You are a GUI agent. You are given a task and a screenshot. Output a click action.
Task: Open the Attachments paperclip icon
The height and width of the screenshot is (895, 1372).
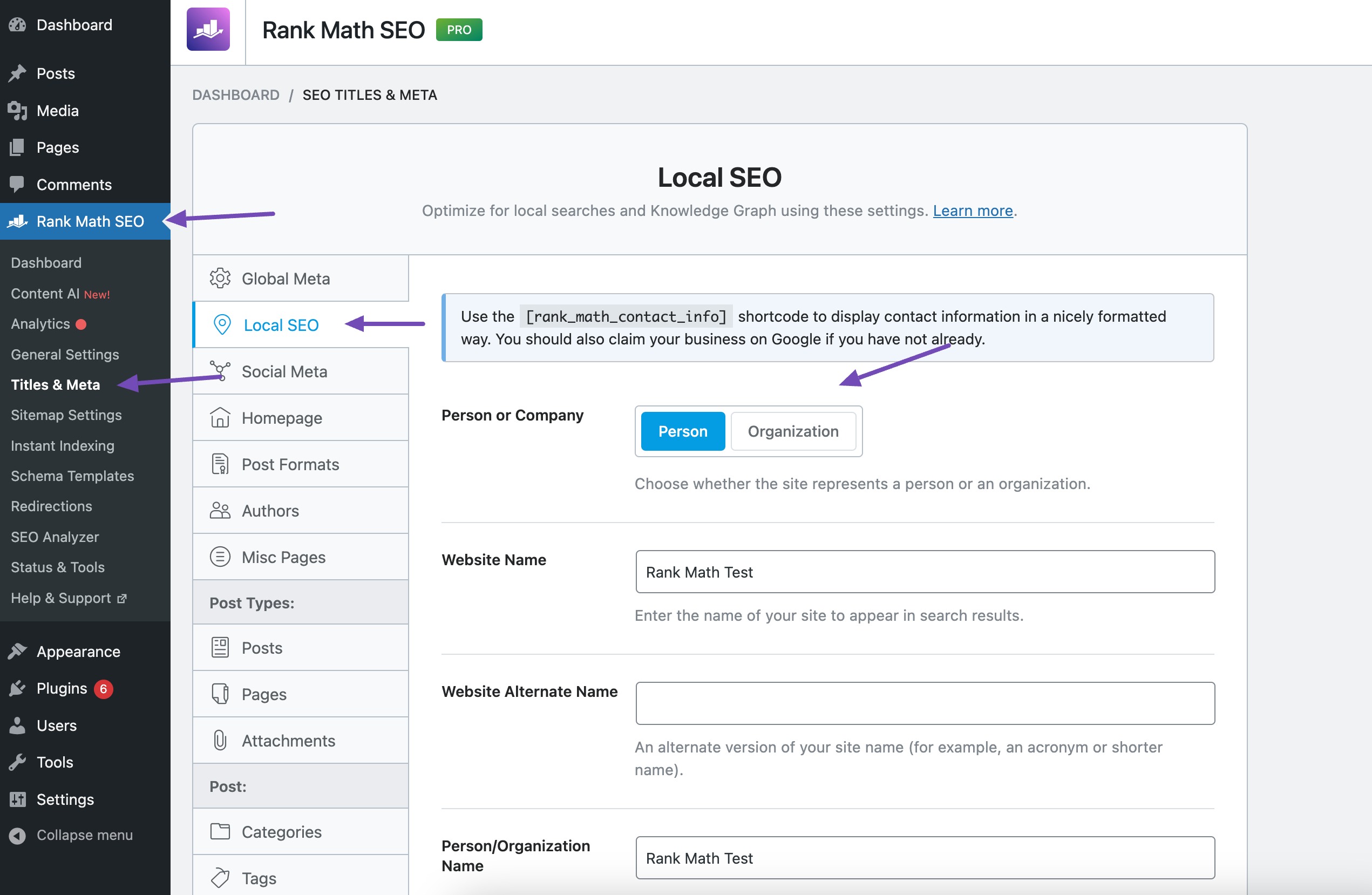220,741
